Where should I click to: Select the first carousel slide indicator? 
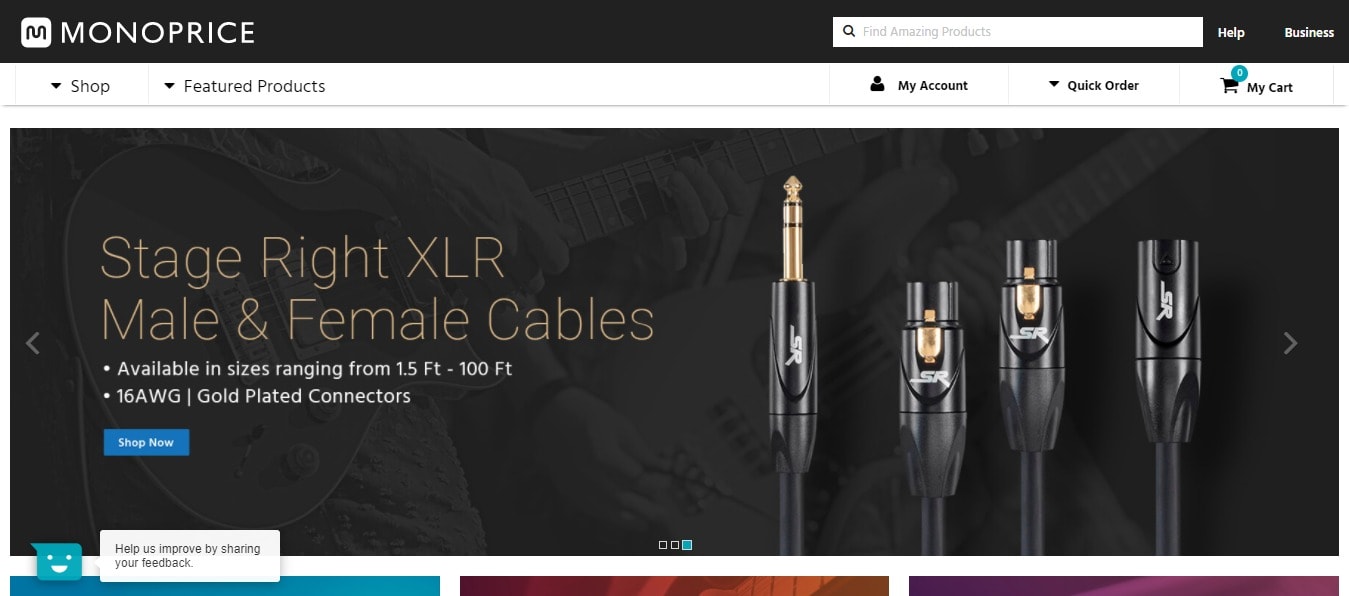click(x=663, y=545)
